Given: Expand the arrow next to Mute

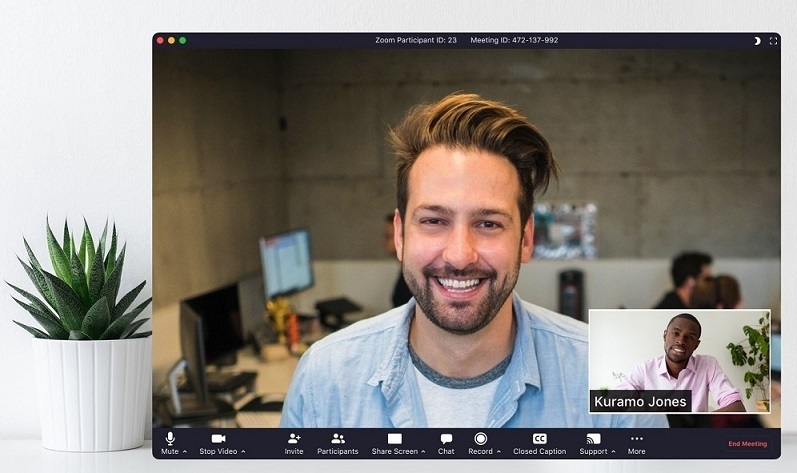Looking at the screenshot, I should (185, 452).
